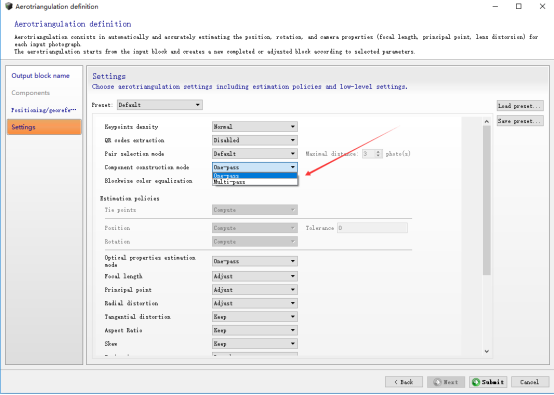The height and width of the screenshot is (395, 554).
Task: Click the Back button
Action: click(x=404, y=382)
